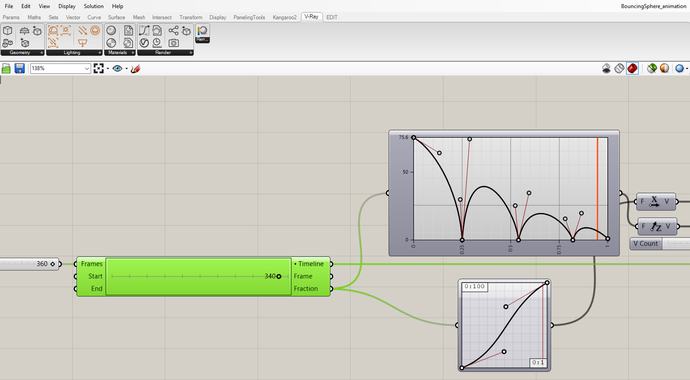690x380 pixels.
Task: Click the blue Save document icon
Action: (x=19, y=69)
